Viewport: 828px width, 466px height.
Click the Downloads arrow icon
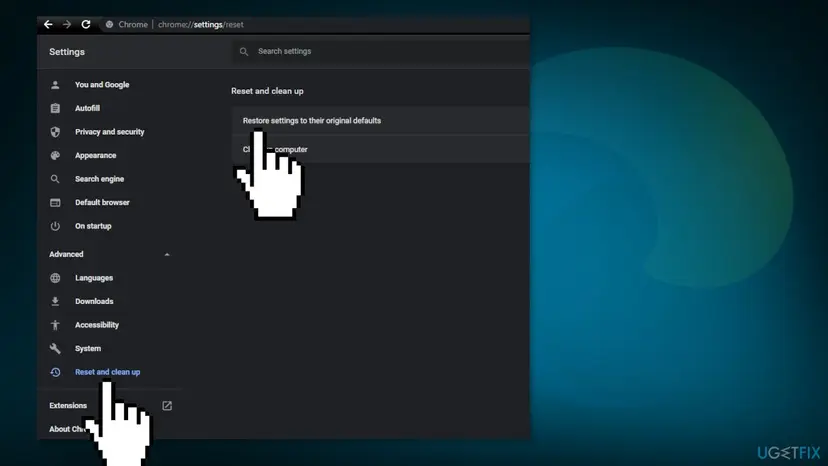[55, 301]
